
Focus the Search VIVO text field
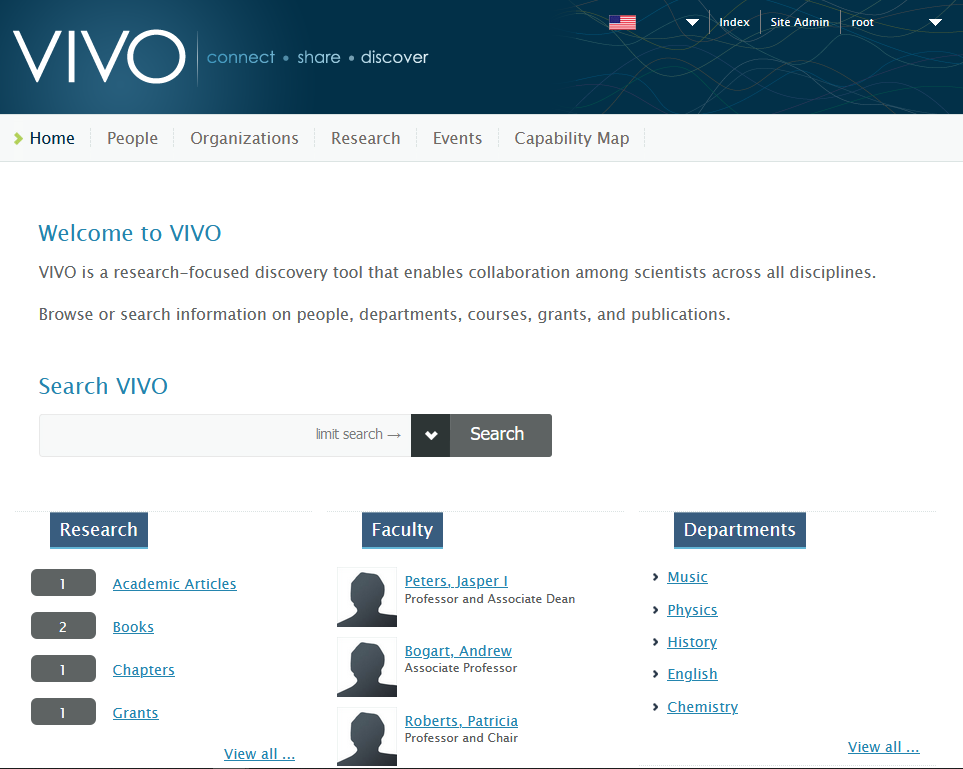point(225,435)
